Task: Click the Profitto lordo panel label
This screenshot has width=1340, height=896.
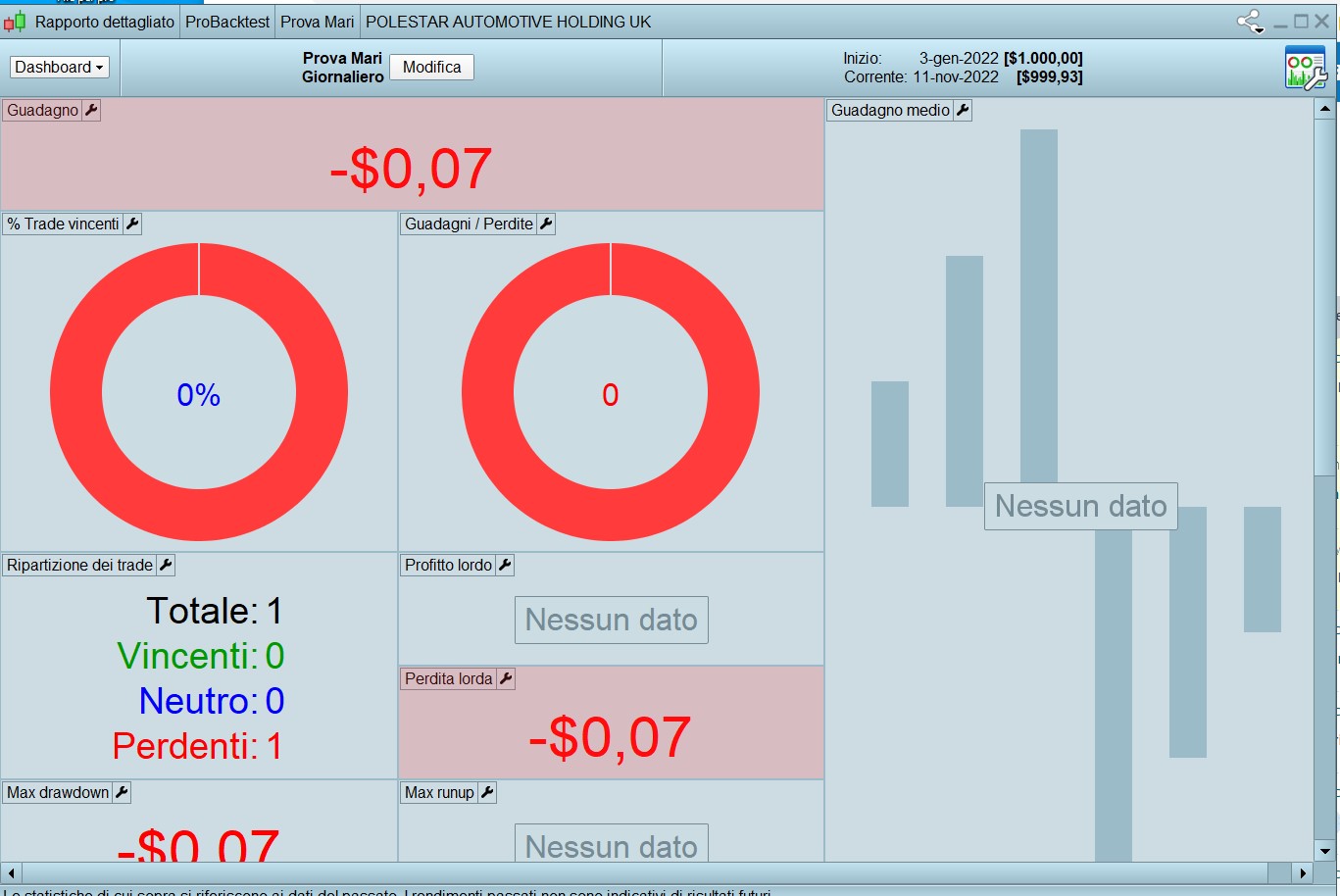Action: (448, 566)
